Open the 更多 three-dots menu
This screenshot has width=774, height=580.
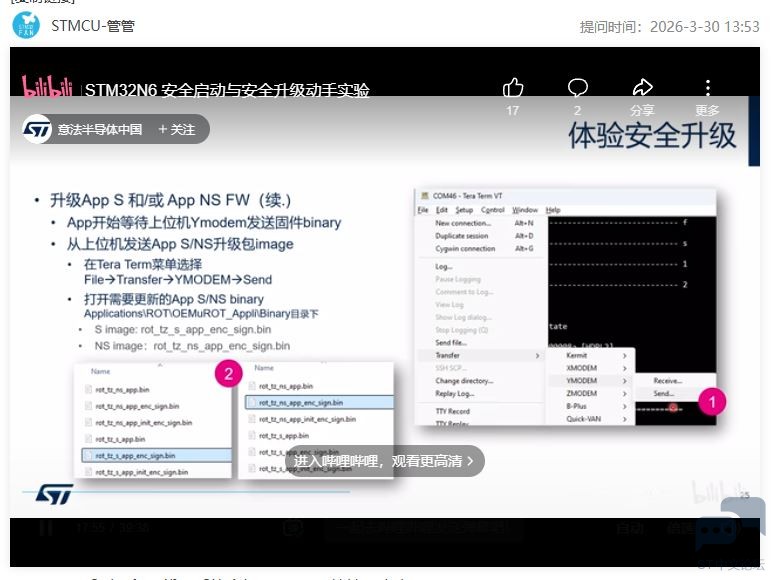708,88
